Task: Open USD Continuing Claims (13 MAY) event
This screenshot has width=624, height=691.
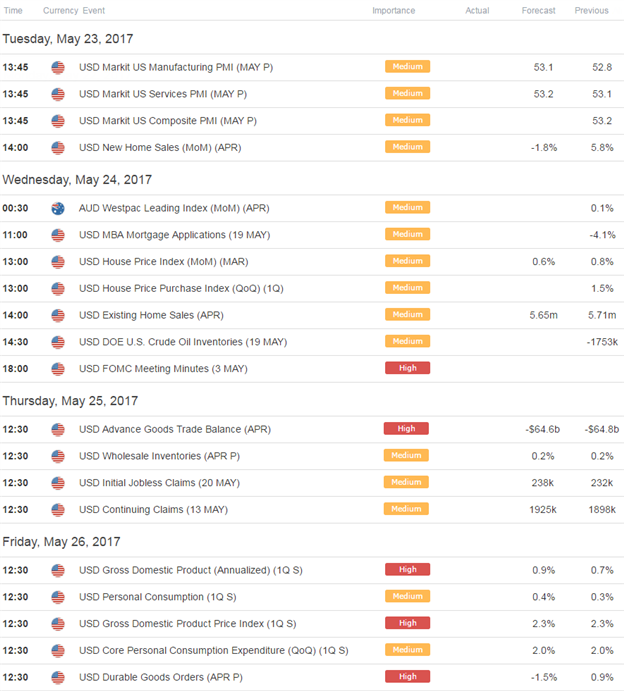Action: tap(153, 509)
